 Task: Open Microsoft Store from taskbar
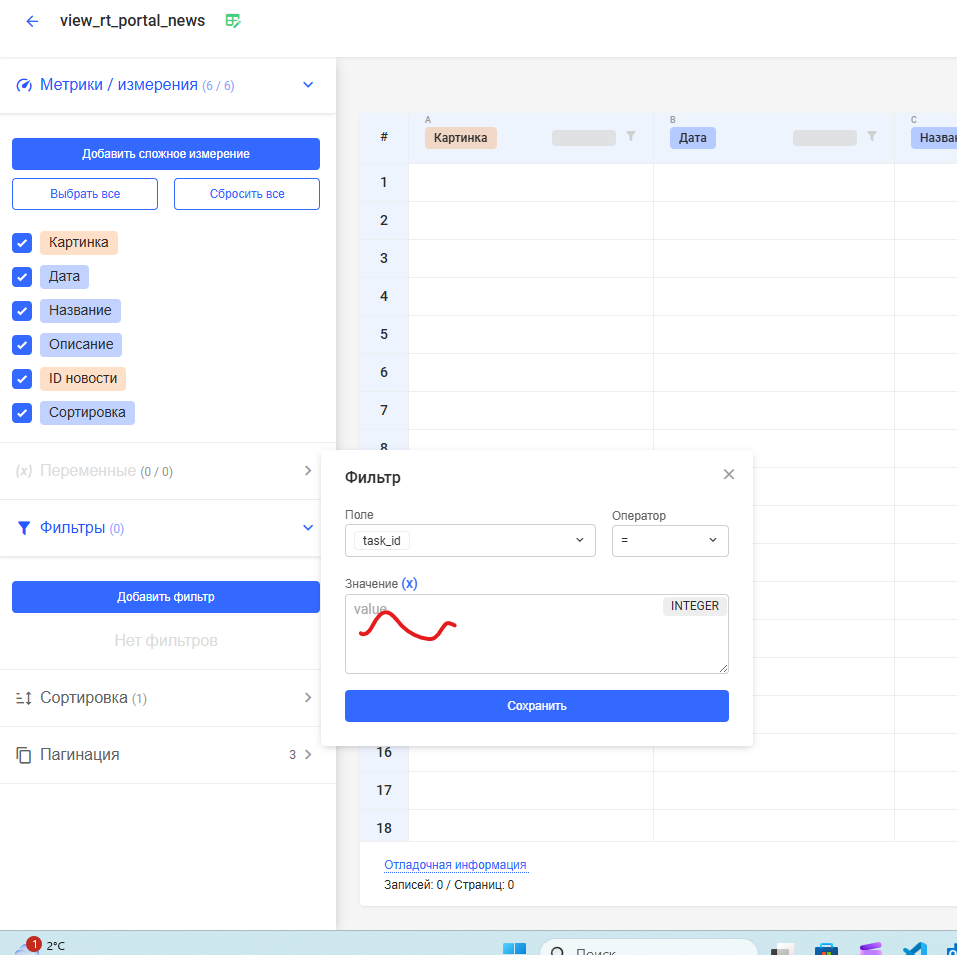pyautogui.click(x=826, y=948)
